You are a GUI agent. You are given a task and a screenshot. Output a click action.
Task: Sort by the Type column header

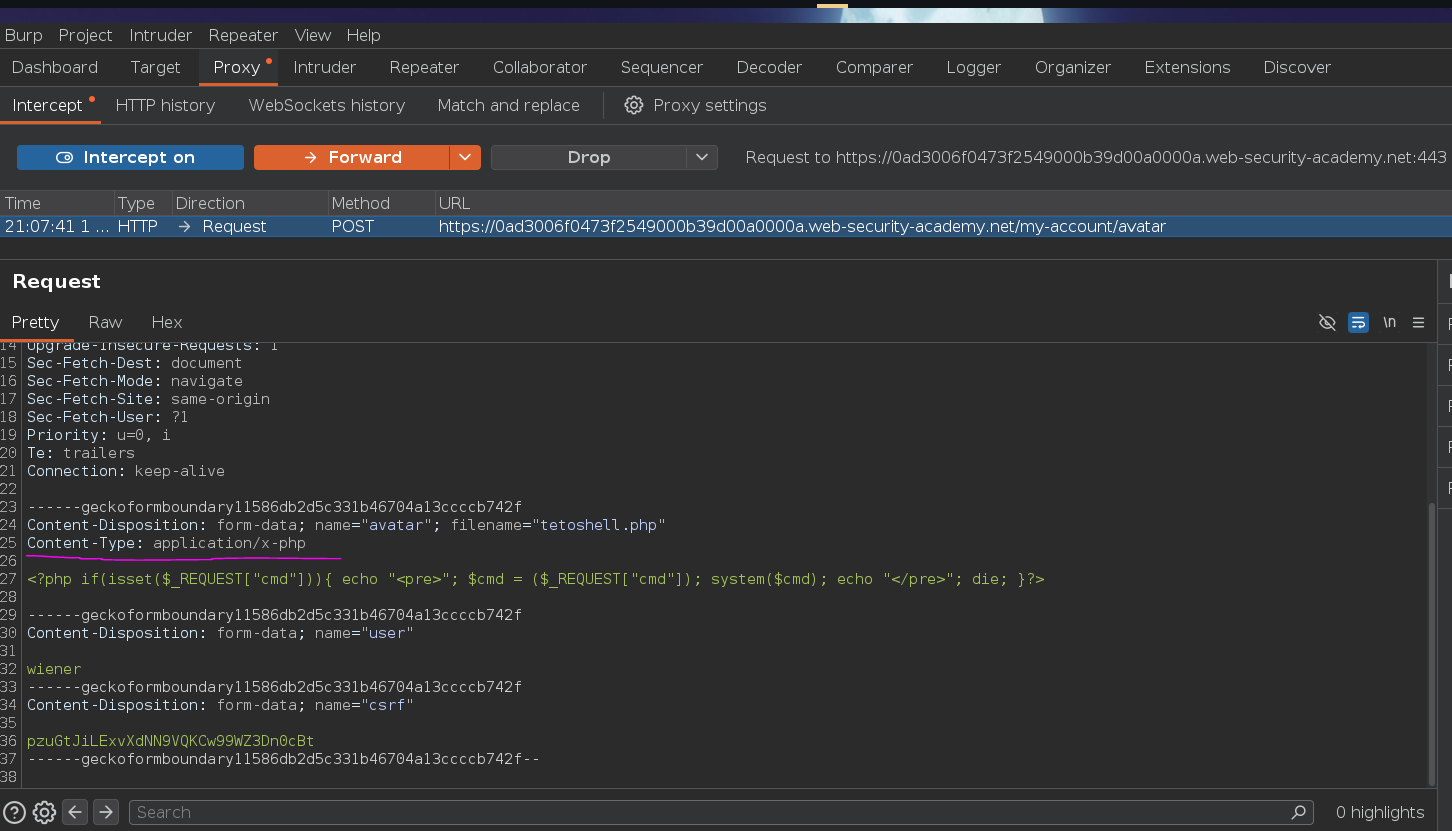click(x=143, y=203)
